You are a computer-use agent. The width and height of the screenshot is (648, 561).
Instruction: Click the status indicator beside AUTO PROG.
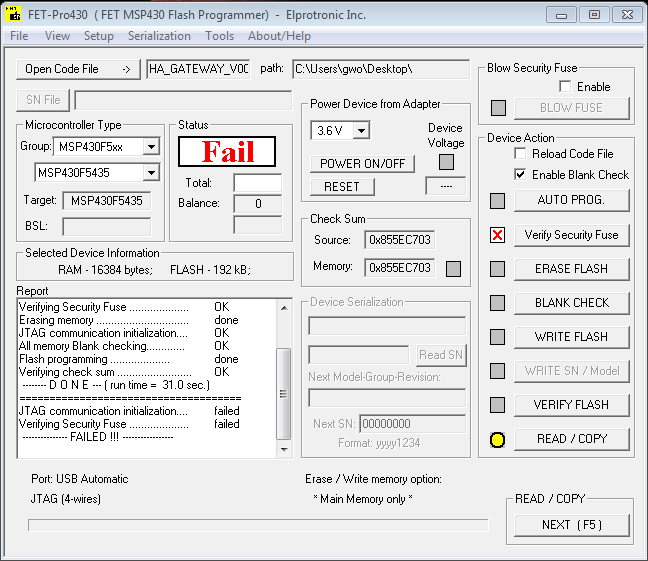(497, 201)
